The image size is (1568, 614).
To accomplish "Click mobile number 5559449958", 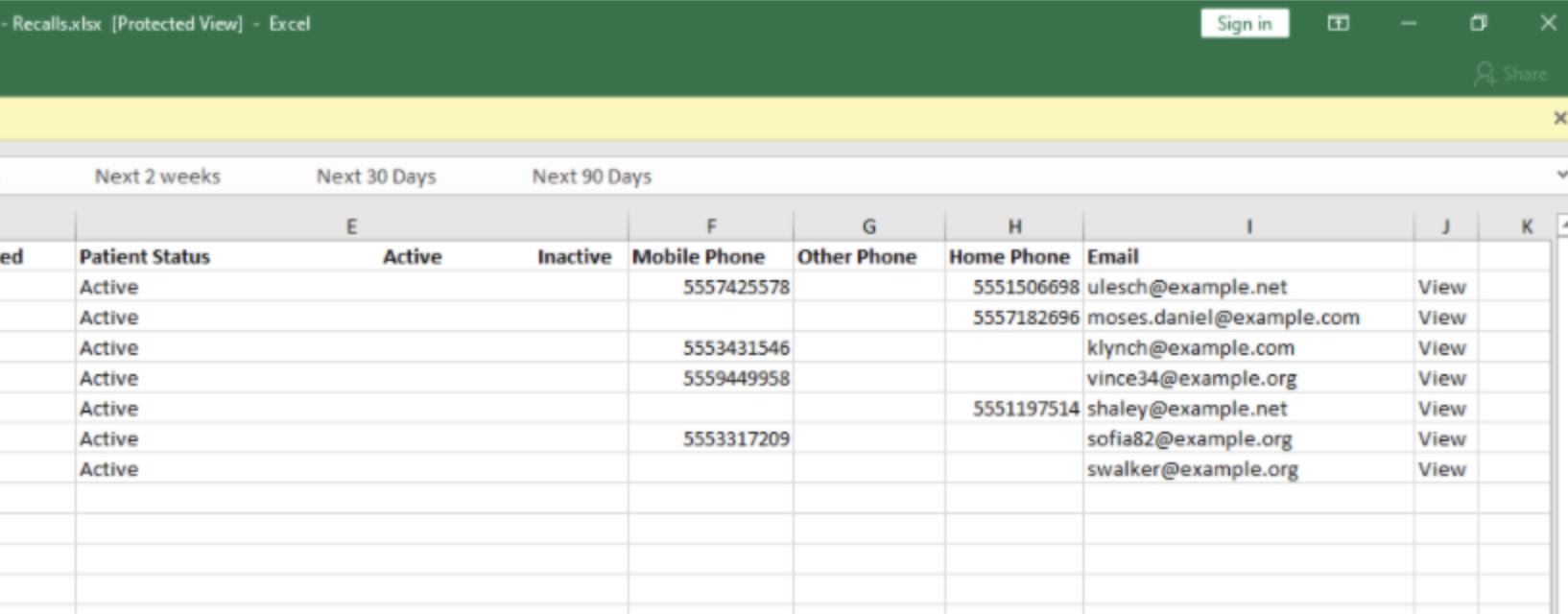I will click(x=736, y=378).
